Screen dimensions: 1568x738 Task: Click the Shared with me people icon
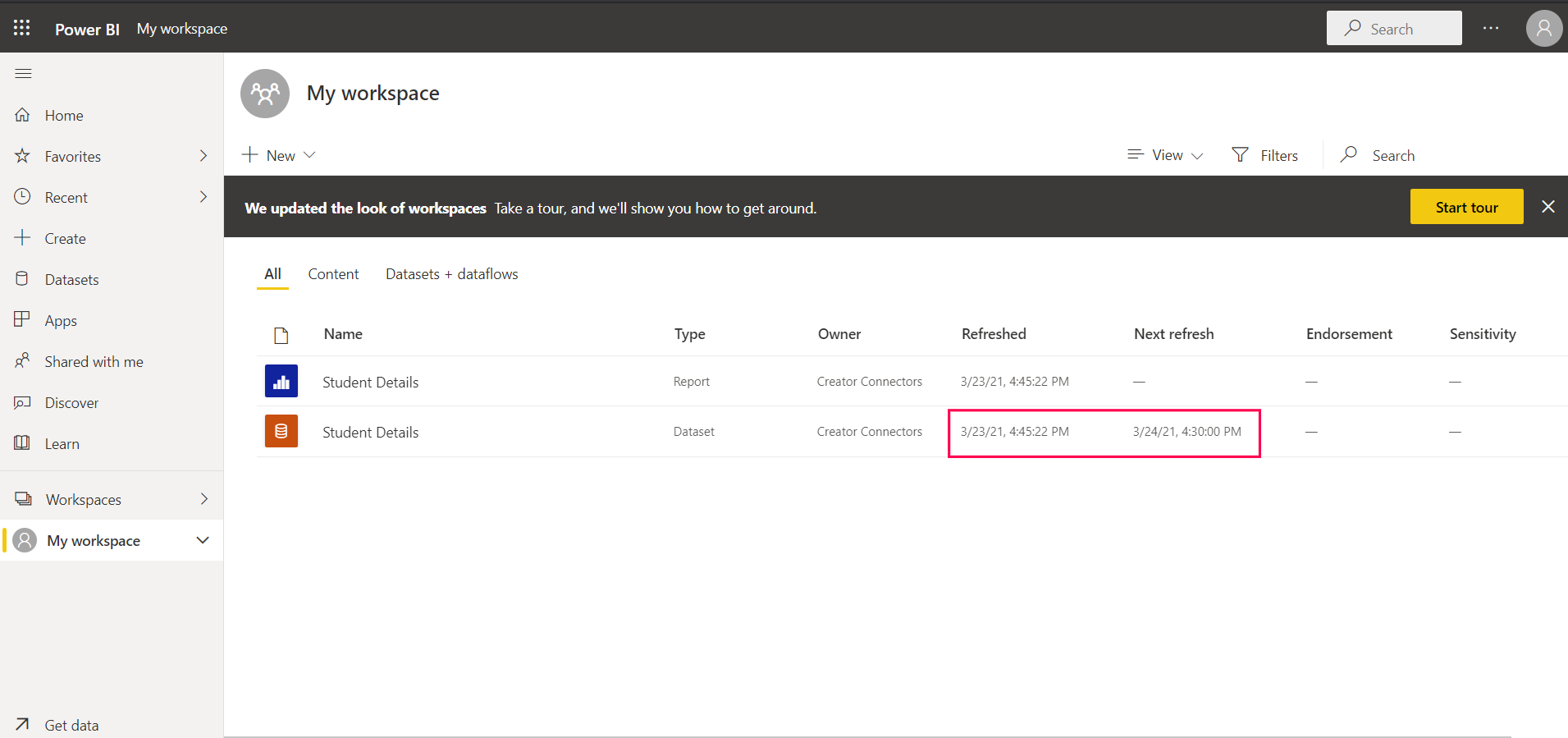(x=23, y=361)
